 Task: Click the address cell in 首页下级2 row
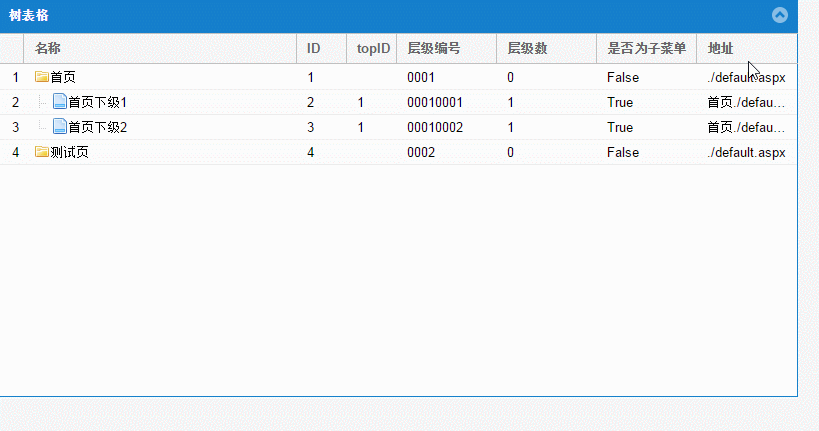point(746,127)
